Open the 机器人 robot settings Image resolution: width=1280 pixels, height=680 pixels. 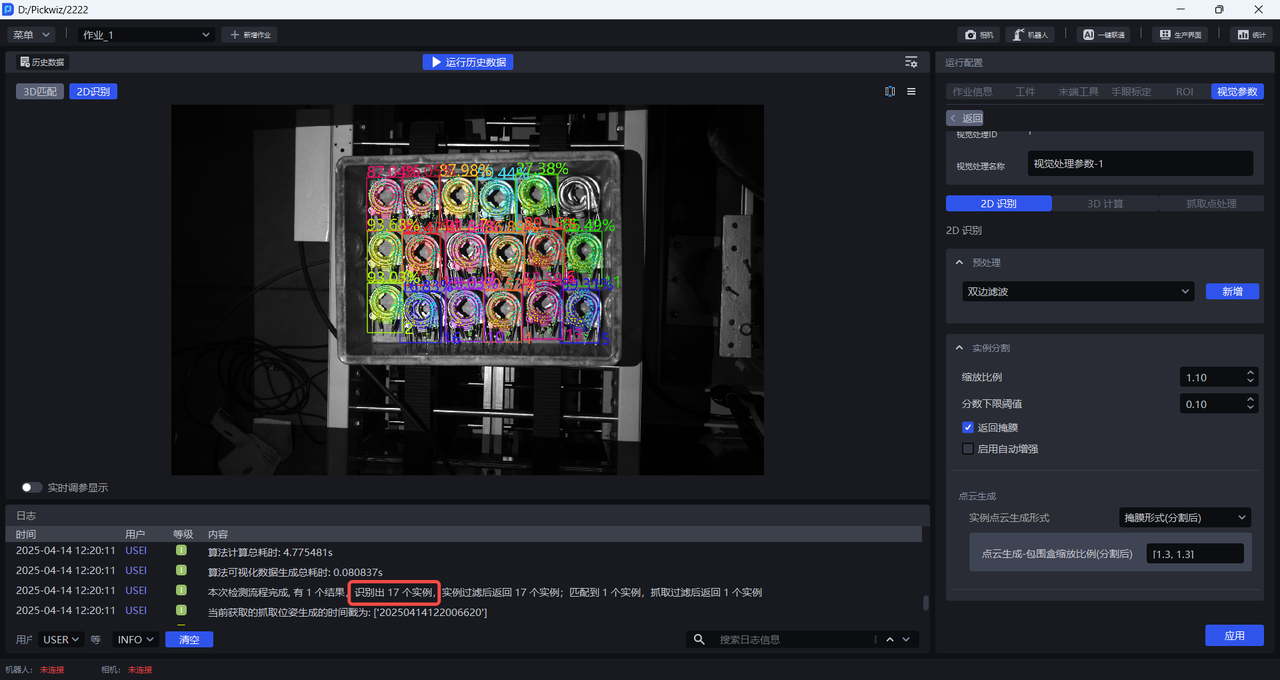pos(1029,35)
